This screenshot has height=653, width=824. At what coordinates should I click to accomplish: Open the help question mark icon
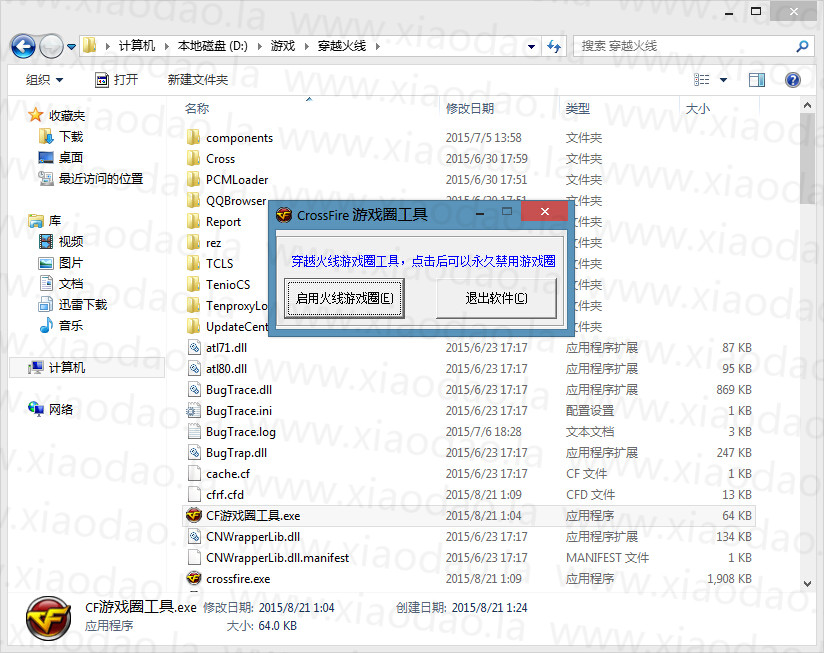(x=793, y=79)
